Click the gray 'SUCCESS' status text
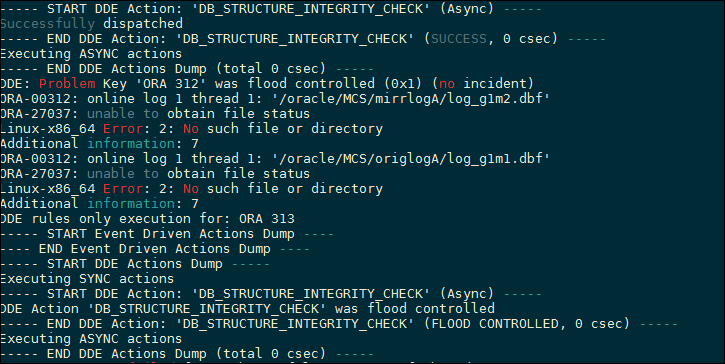Screen dimensions: 725x364 459,39
